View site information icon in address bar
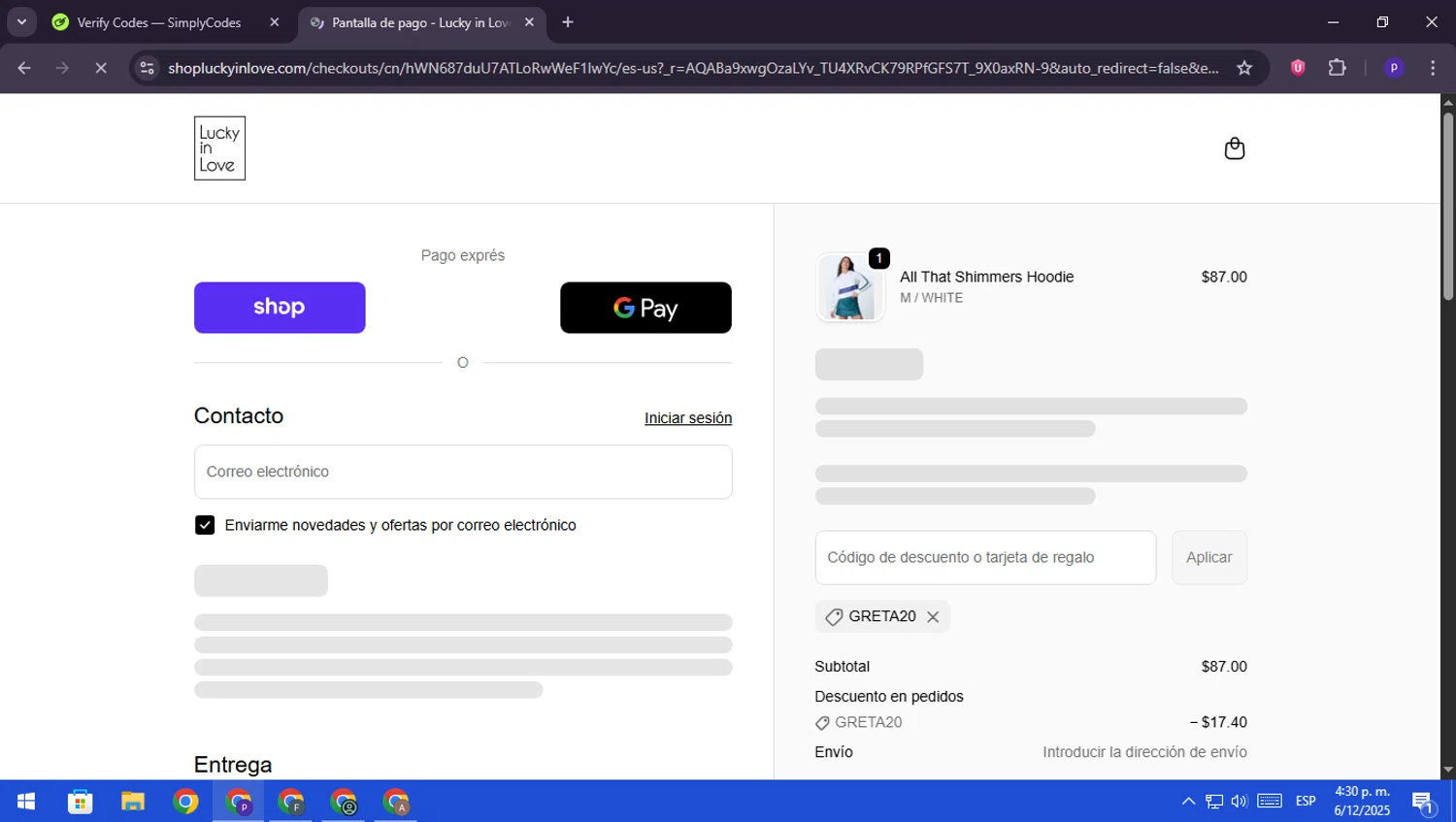Screen dimensions: 1456x822 [x=147, y=68]
